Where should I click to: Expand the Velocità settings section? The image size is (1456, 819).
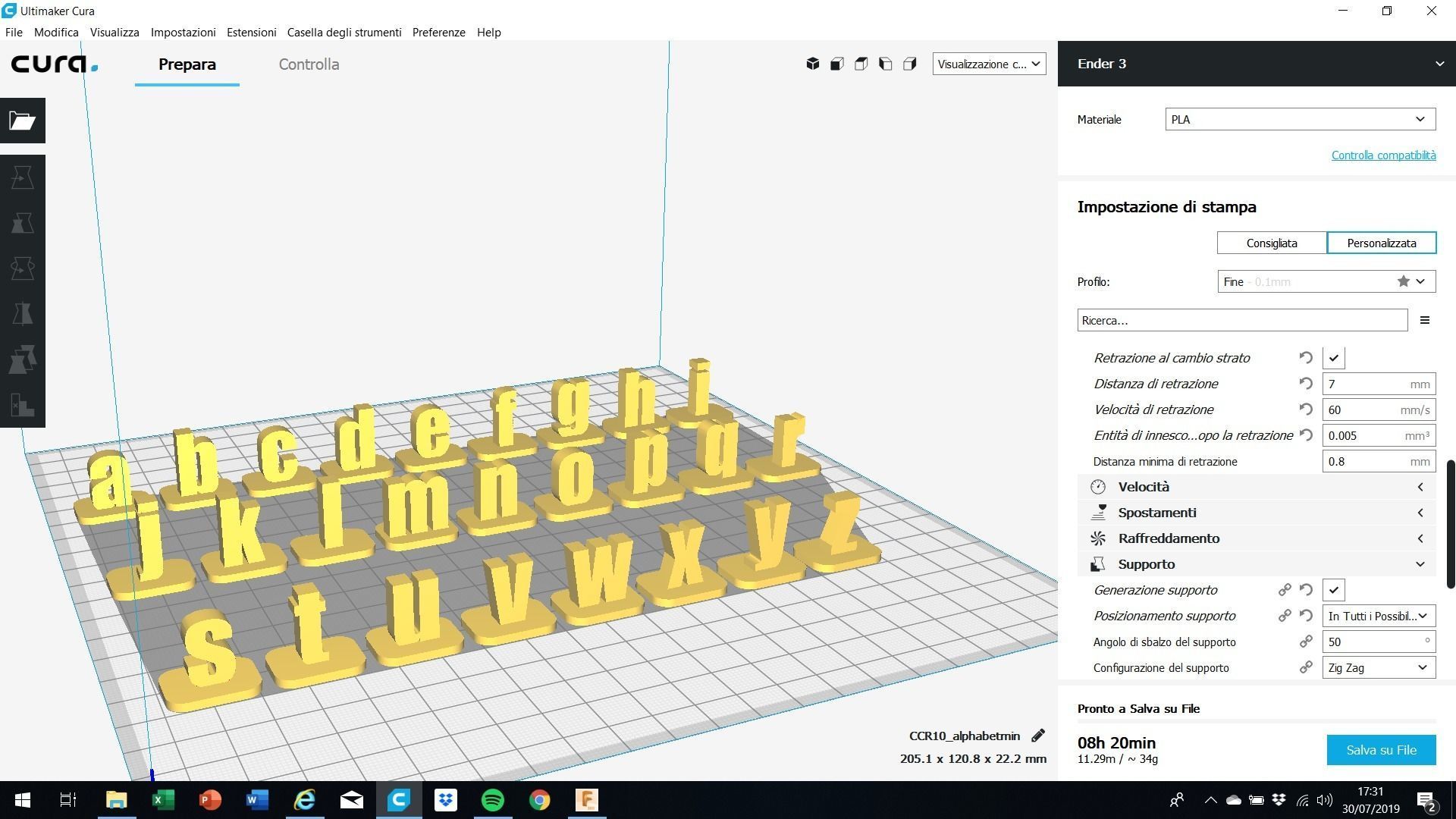[x=1257, y=487]
